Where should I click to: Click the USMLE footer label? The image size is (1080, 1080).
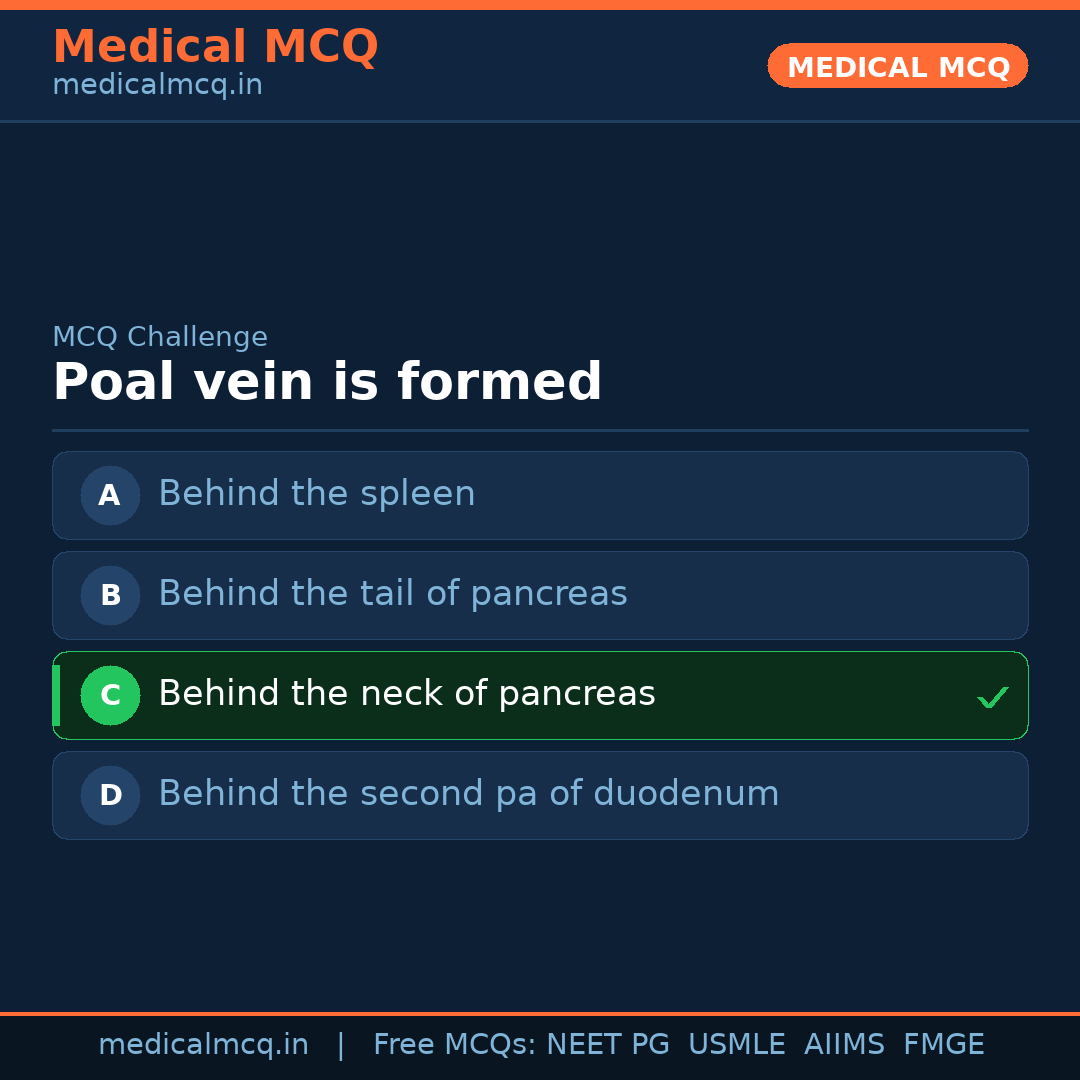[737, 1043]
